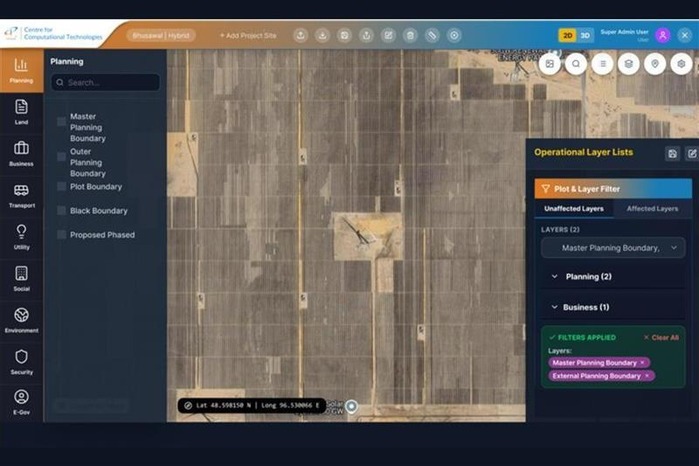Expand the Planning (2) group
The image size is (699, 466).
(613, 276)
